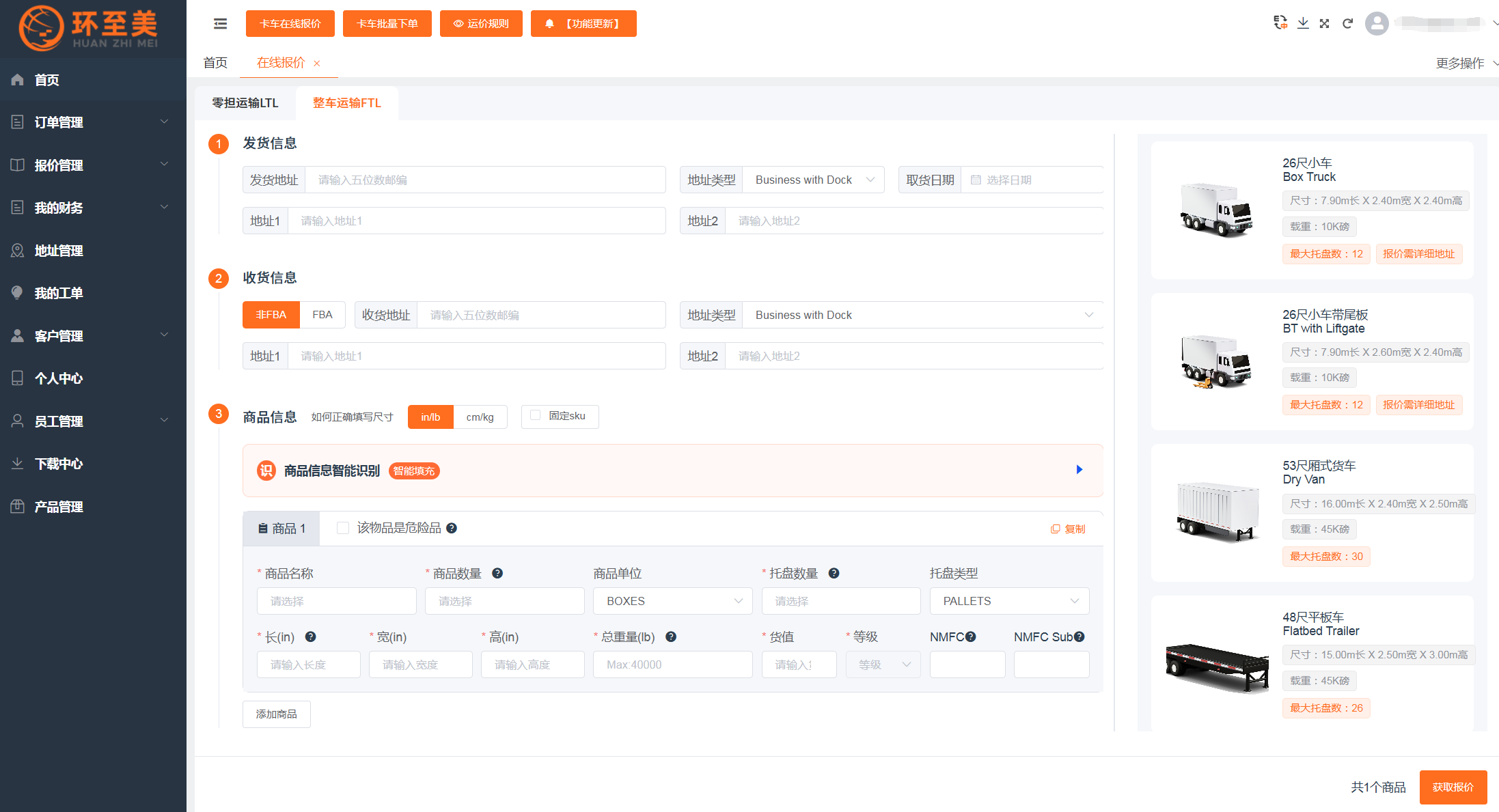Click 添加商品 button

[276, 714]
